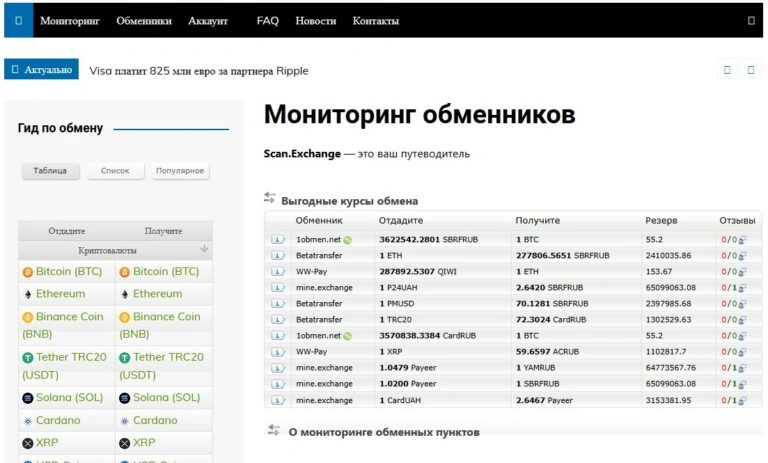Click the Актуально news label

coord(42,70)
